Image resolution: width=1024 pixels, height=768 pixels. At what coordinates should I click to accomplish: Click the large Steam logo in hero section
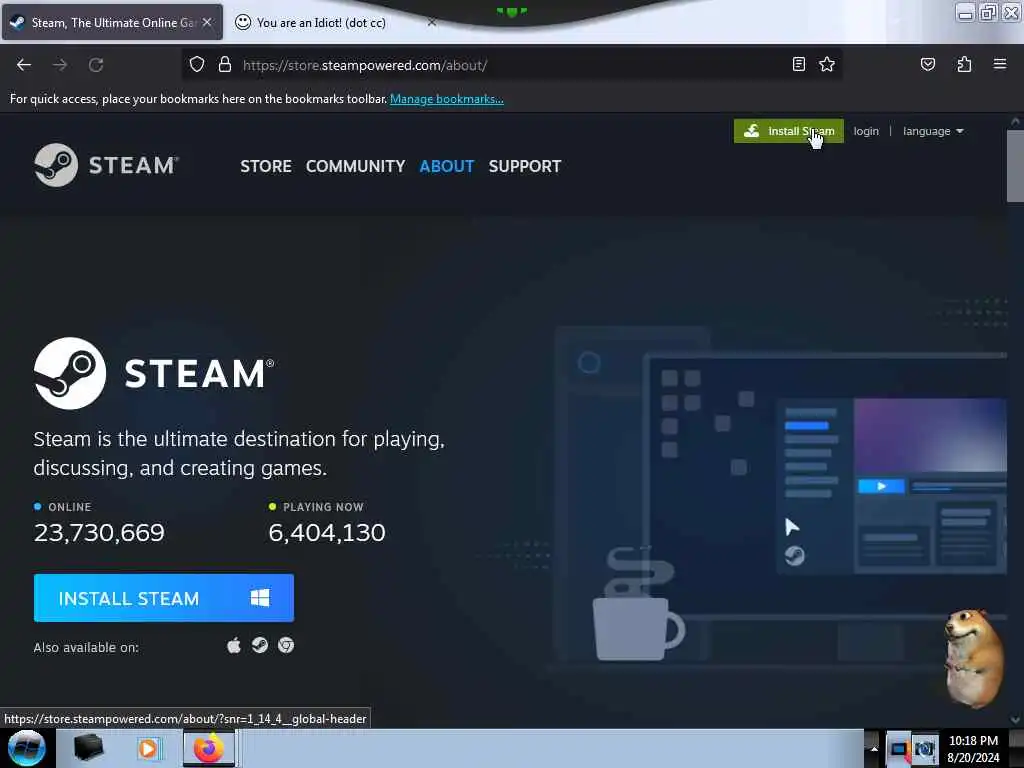click(154, 374)
